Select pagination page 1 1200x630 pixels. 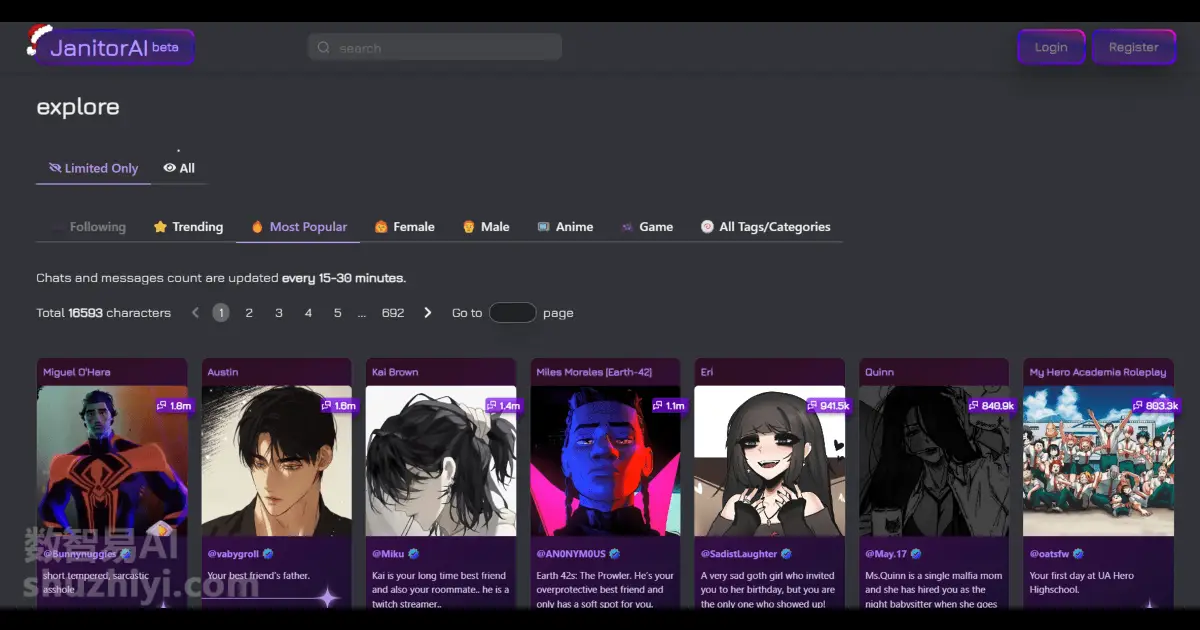pos(221,313)
